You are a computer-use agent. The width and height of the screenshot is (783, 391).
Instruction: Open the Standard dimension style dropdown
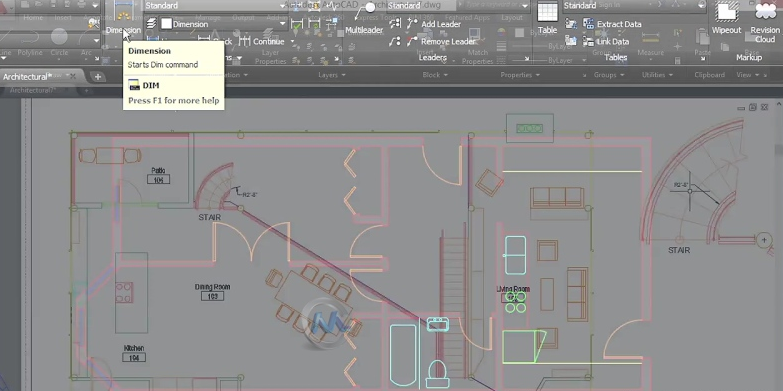point(216,5)
